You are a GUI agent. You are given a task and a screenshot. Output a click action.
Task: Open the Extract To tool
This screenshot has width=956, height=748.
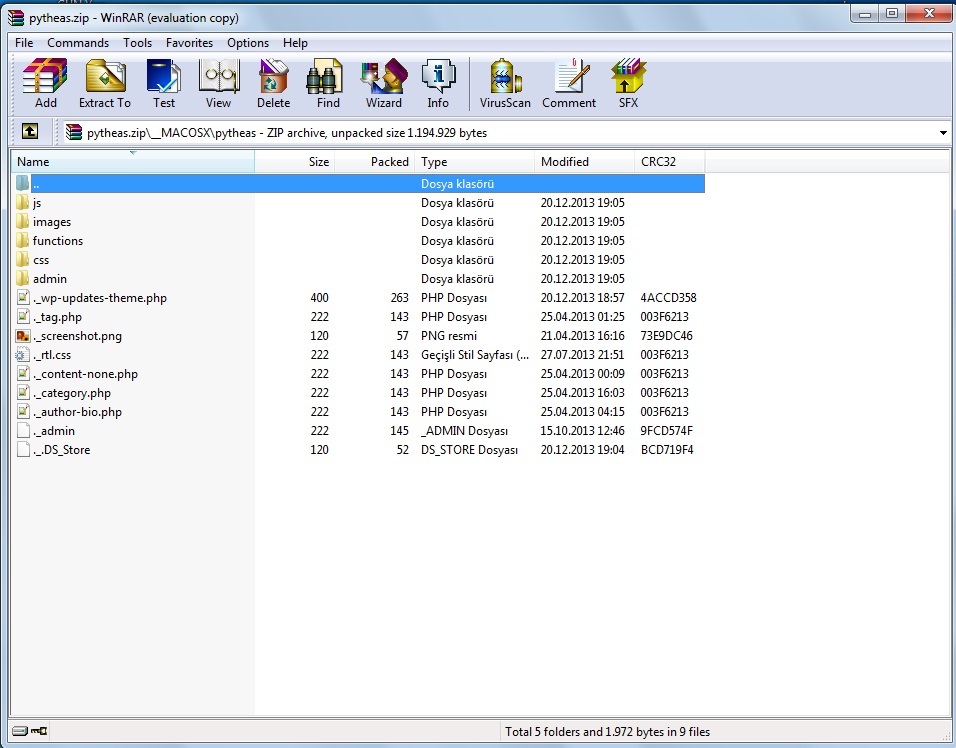click(105, 84)
